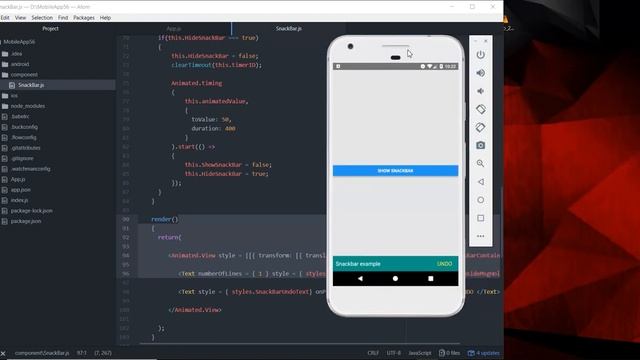The height and width of the screenshot is (360, 640).
Task: Open emulator extended controls (three dots)
Action: click(x=480, y=236)
